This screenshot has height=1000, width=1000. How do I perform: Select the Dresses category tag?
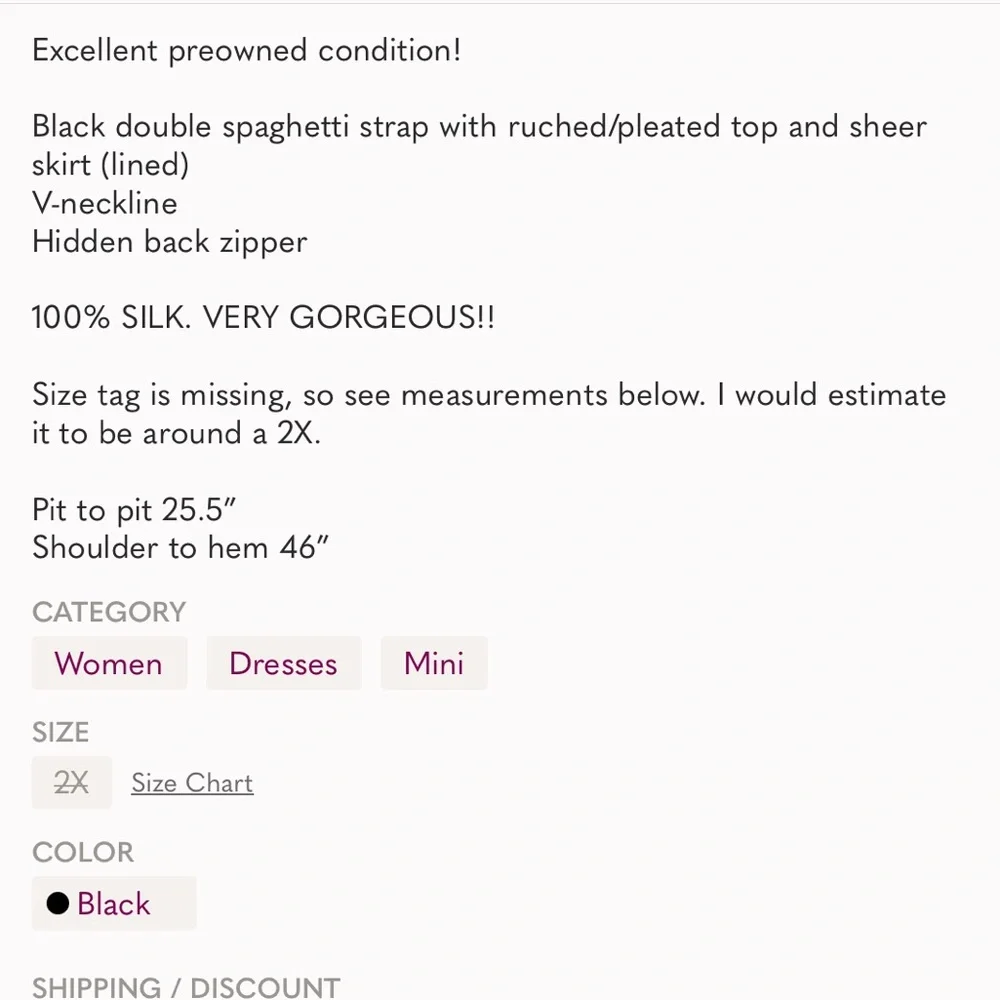pyautogui.click(x=283, y=664)
